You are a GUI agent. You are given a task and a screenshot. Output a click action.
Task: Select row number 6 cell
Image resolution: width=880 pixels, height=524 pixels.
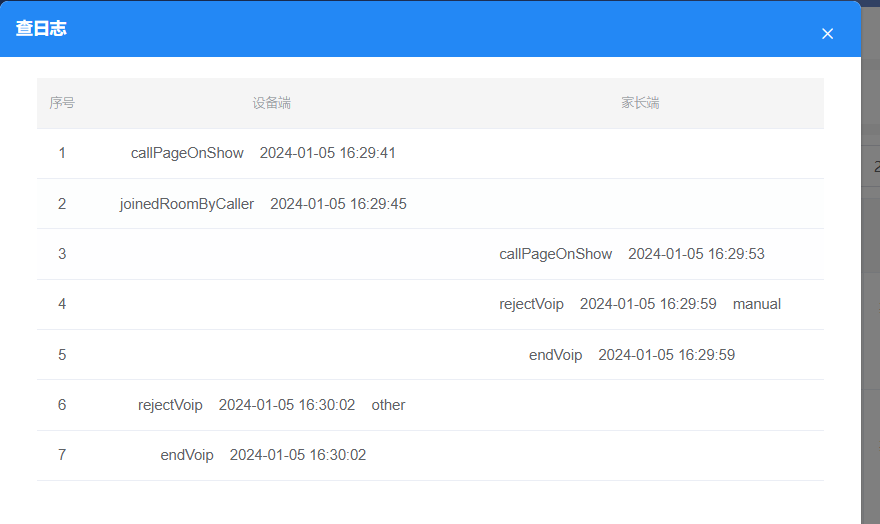[62, 405]
